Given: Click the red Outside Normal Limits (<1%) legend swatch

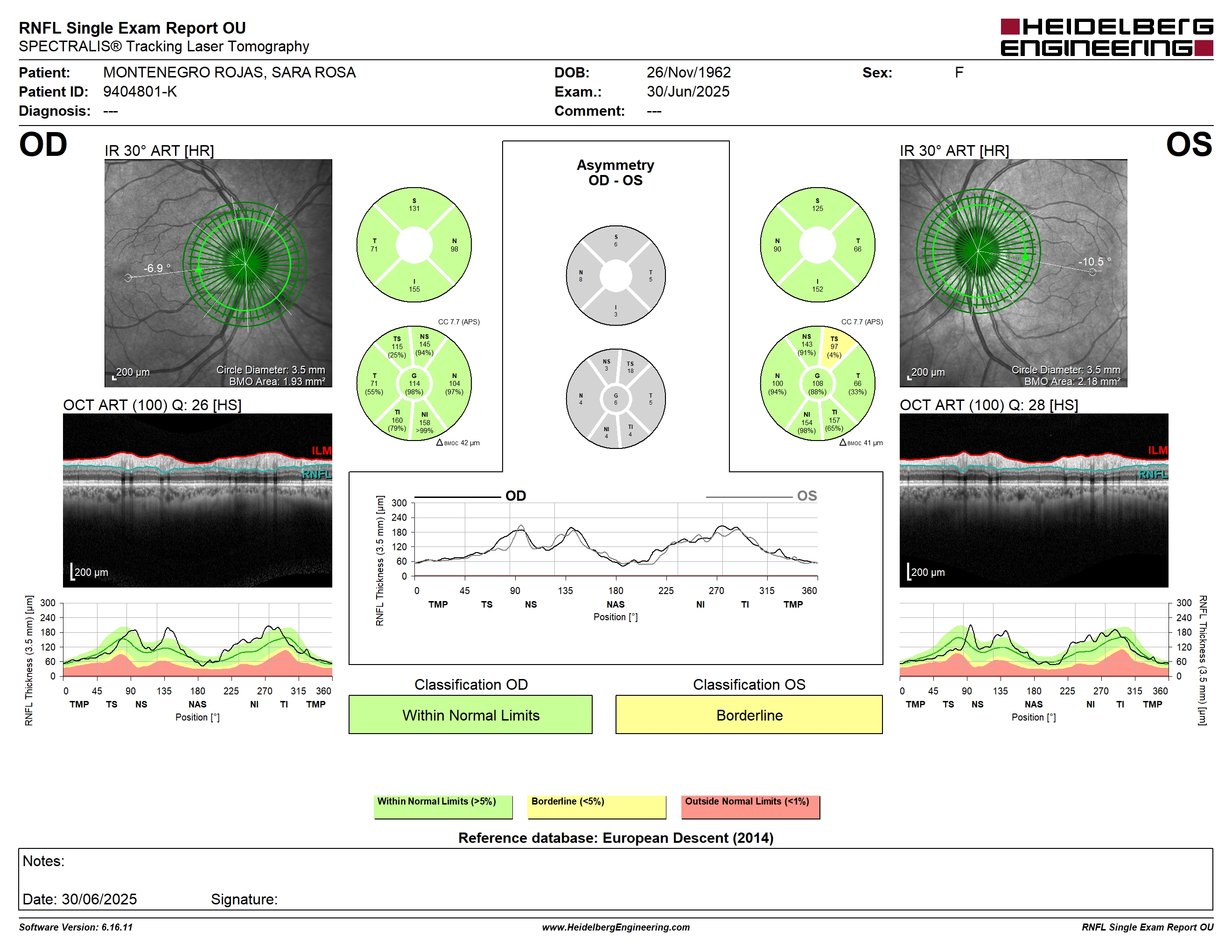Looking at the screenshot, I should (750, 807).
